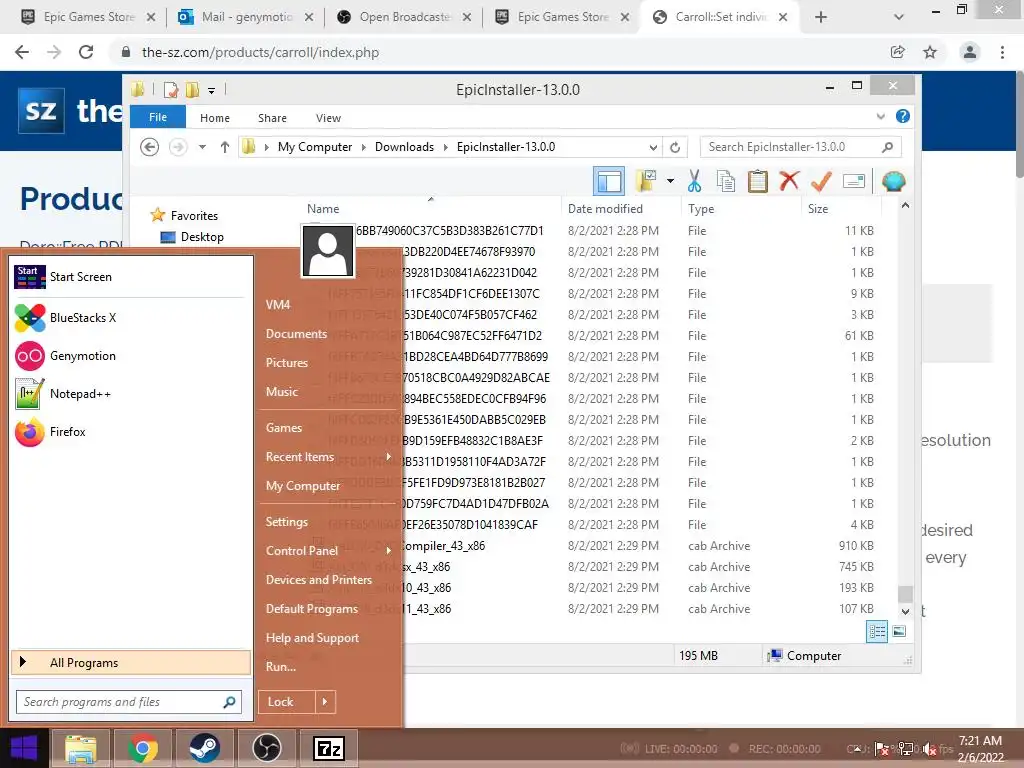
Task: Open the View ribbon tab
Action: (328, 118)
